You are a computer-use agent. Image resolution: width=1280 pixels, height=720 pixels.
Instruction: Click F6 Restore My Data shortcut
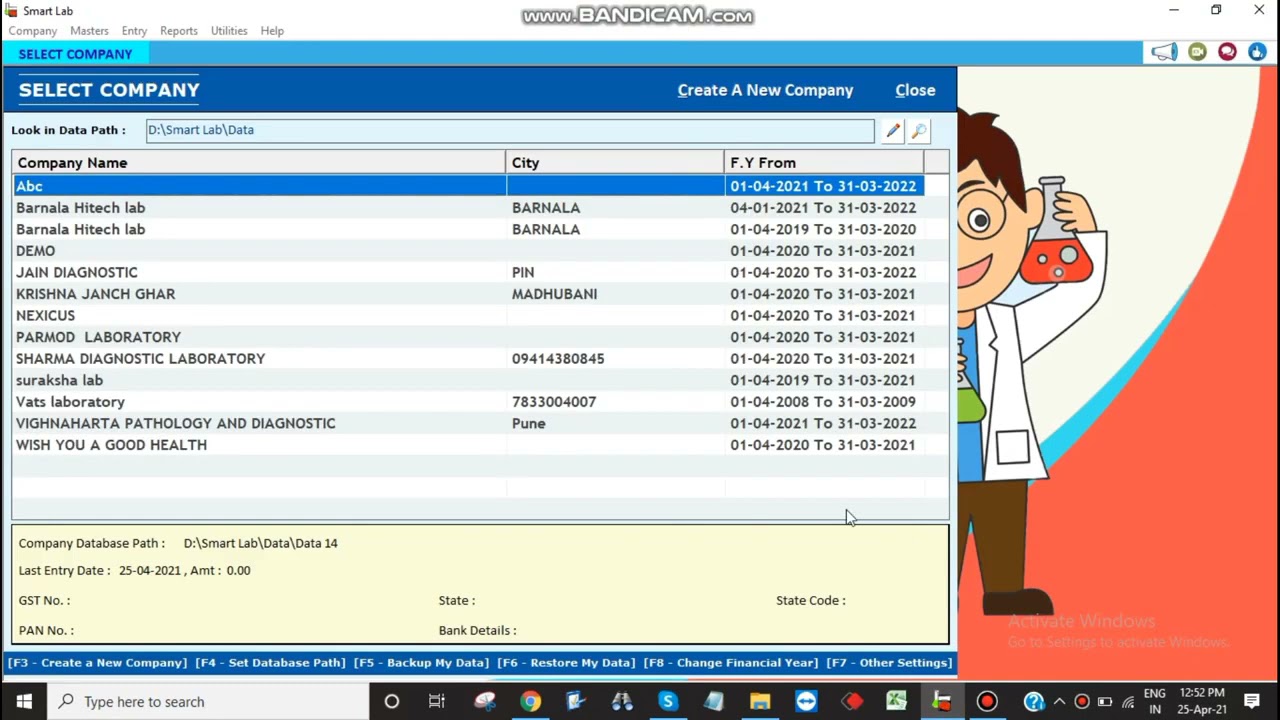coord(566,662)
